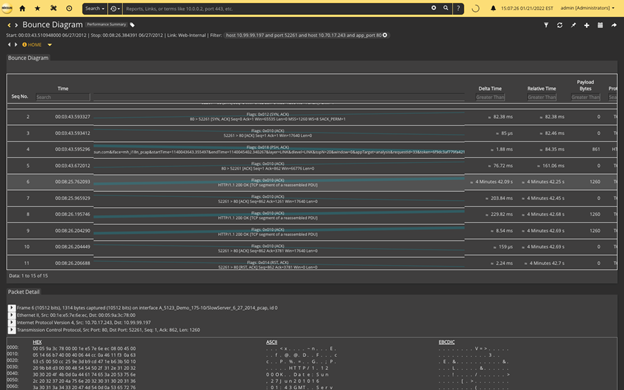Click the Performance Summary tag
The width and height of the screenshot is (624, 390).
(106, 25)
